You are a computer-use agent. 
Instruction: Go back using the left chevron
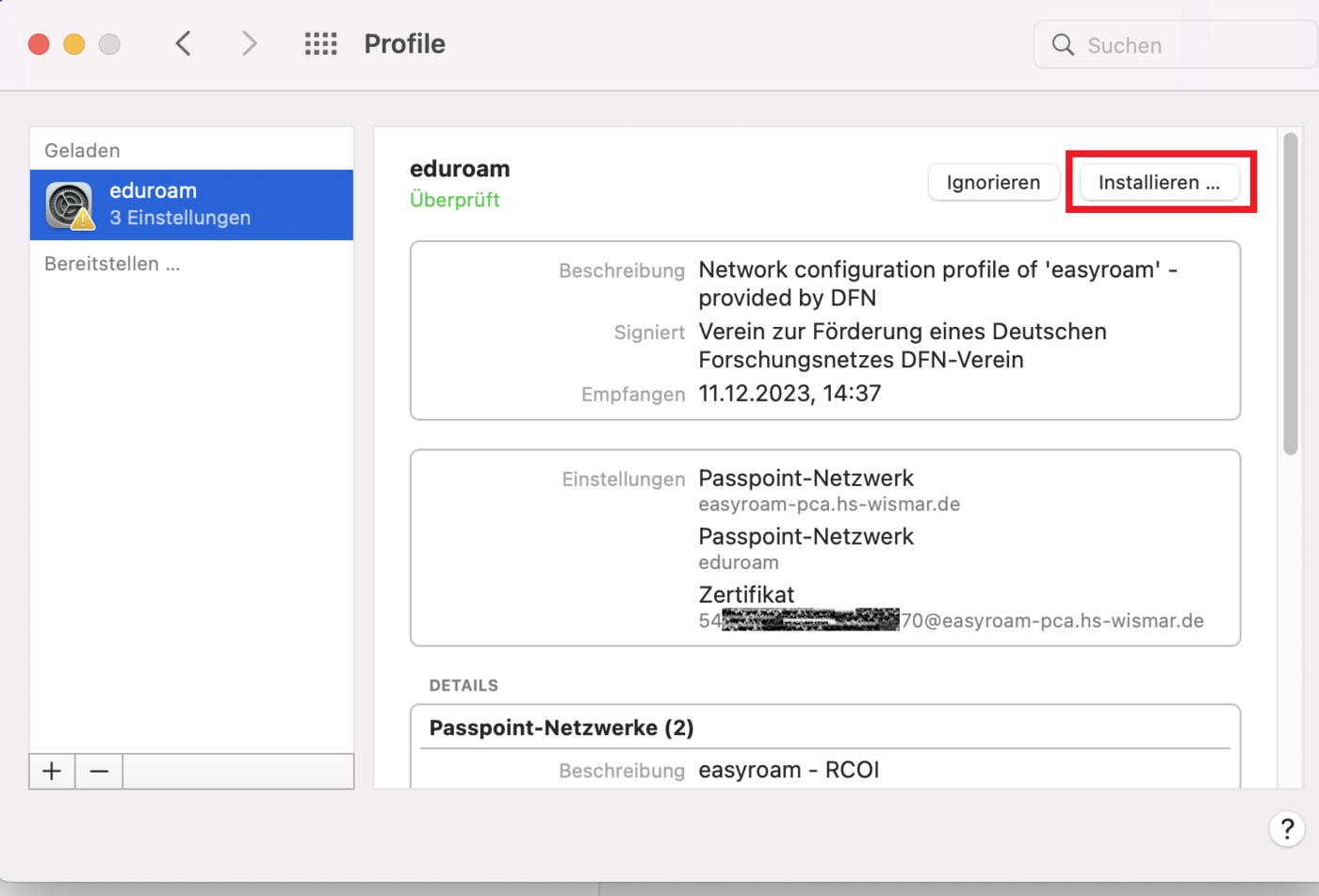184,43
